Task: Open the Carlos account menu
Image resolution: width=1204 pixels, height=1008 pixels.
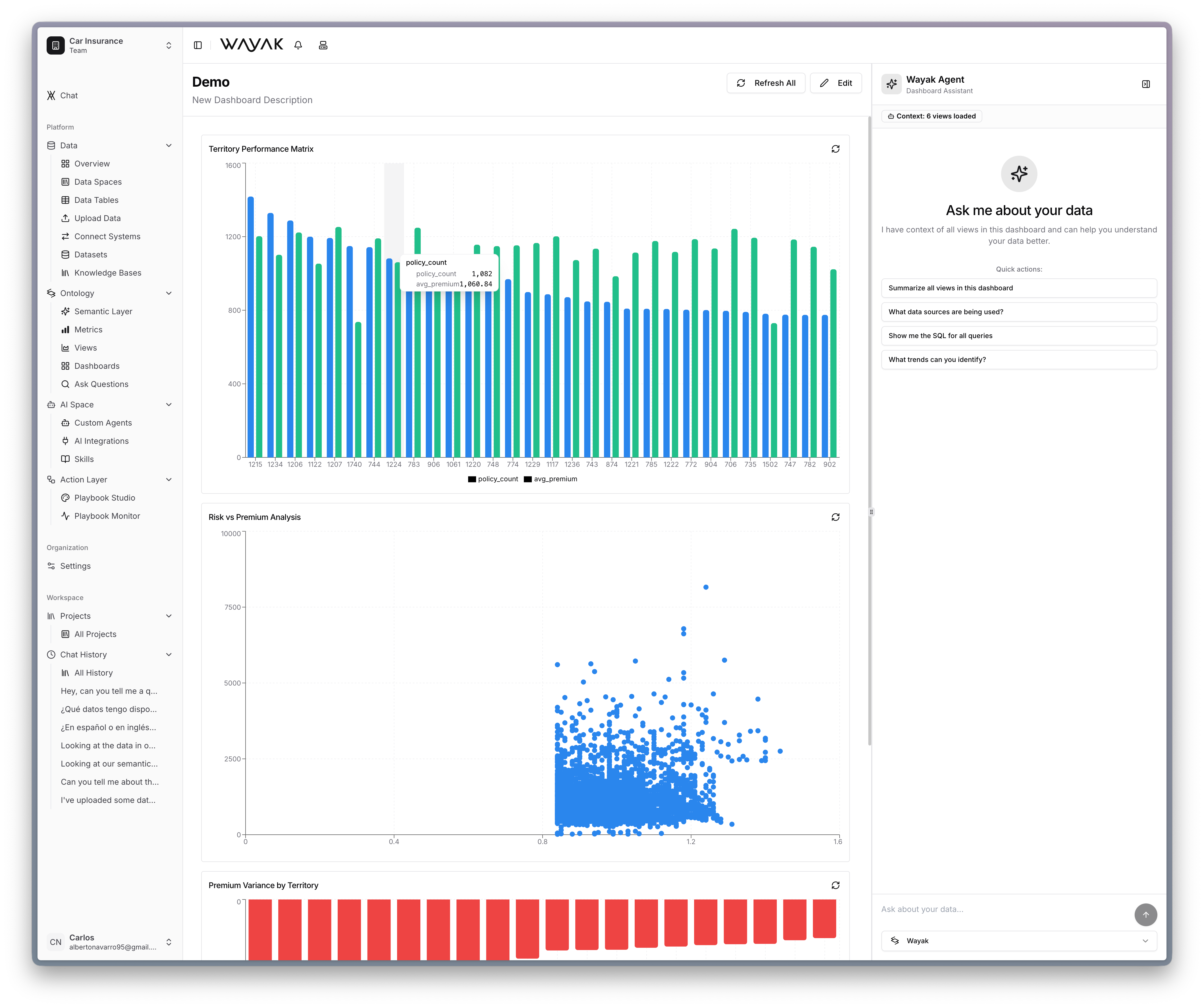Action: click(x=109, y=942)
